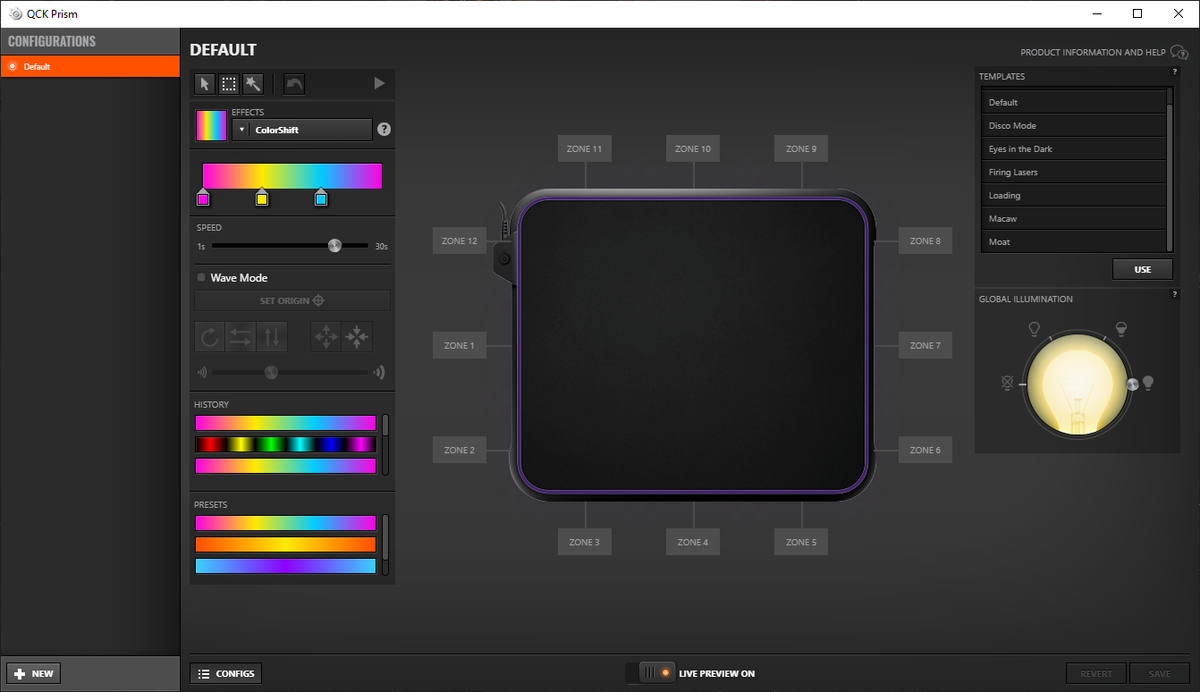Click the Revert button
This screenshot has height=692, width=1200.
[x=1096, y=674]
